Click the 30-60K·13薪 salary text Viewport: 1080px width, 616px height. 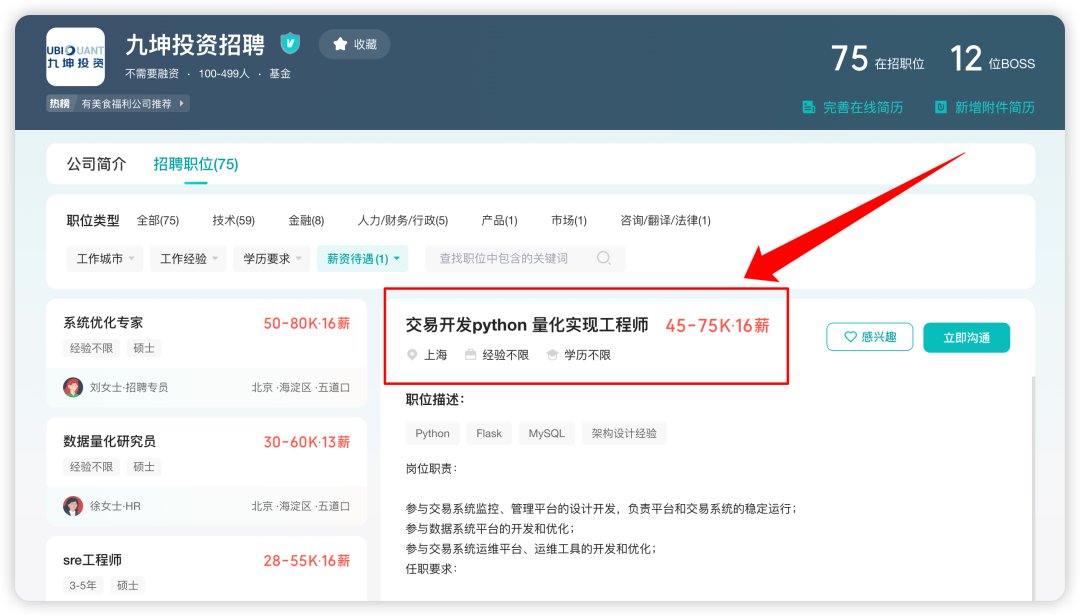tap(307, 442)
